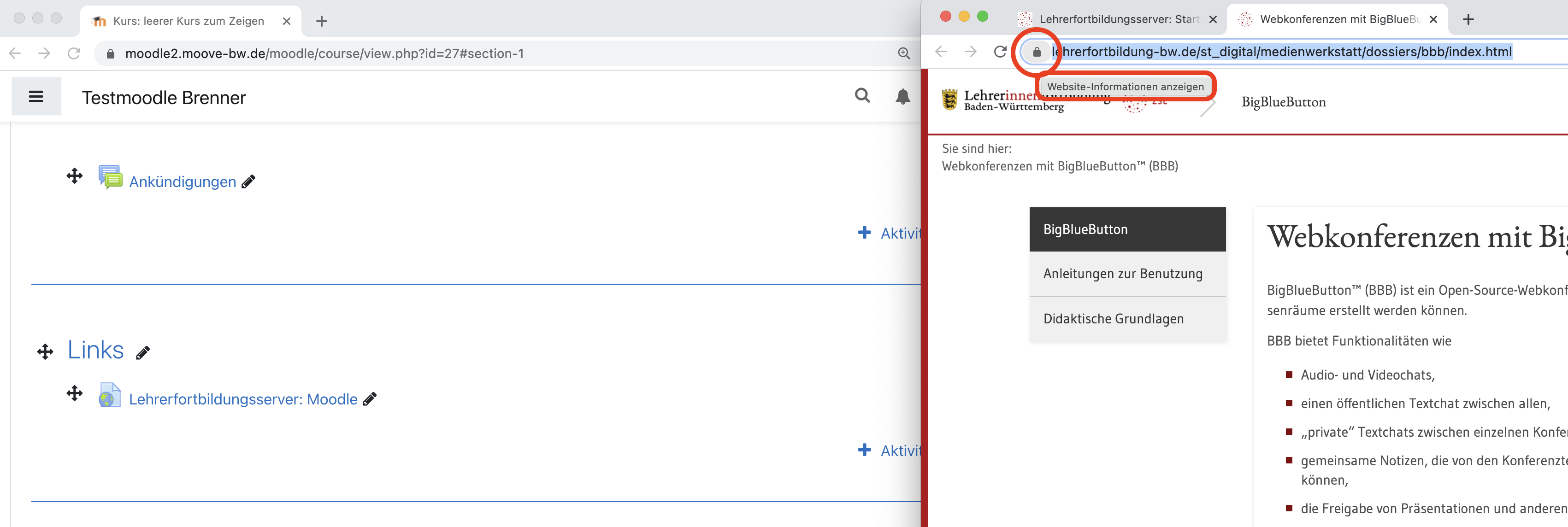Click edit pencil beside Lehrerfortbildungsserver: Moodle
Screen dimensions: 1568x527
point(370,399)
